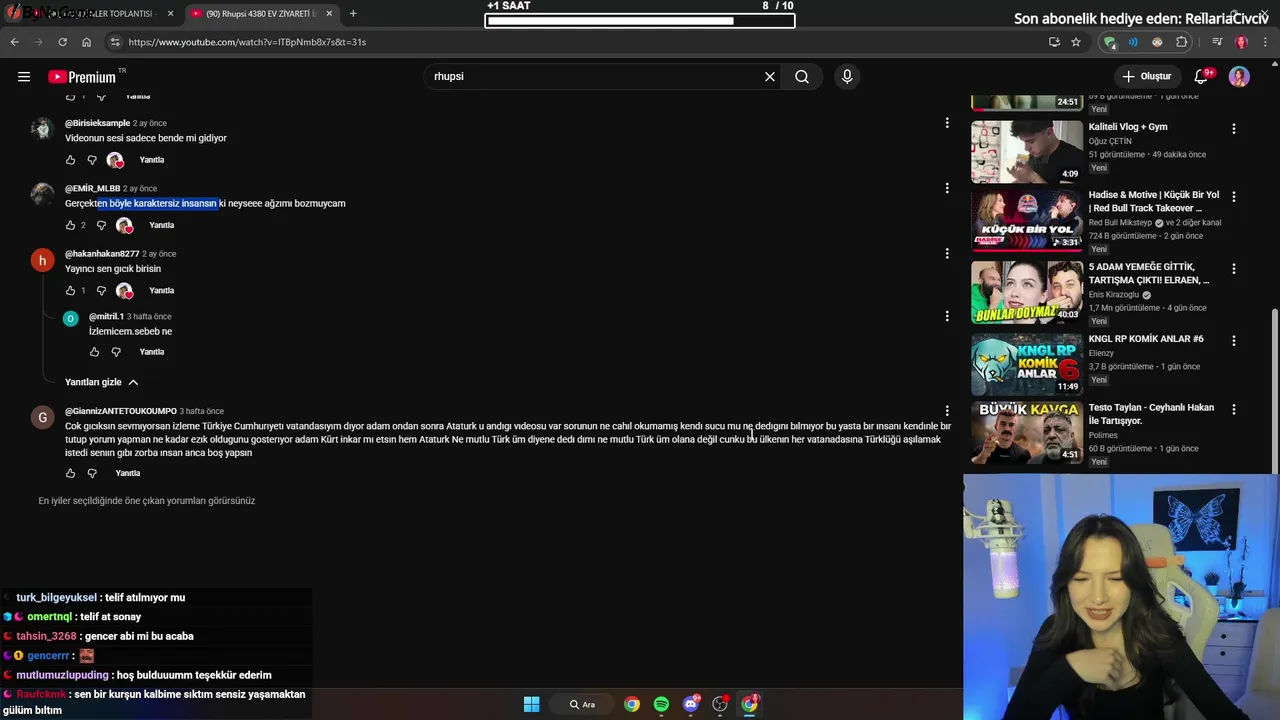Dislike the @EMİR_MLBB comment
1280x720 pixels.
coord(101,225)
